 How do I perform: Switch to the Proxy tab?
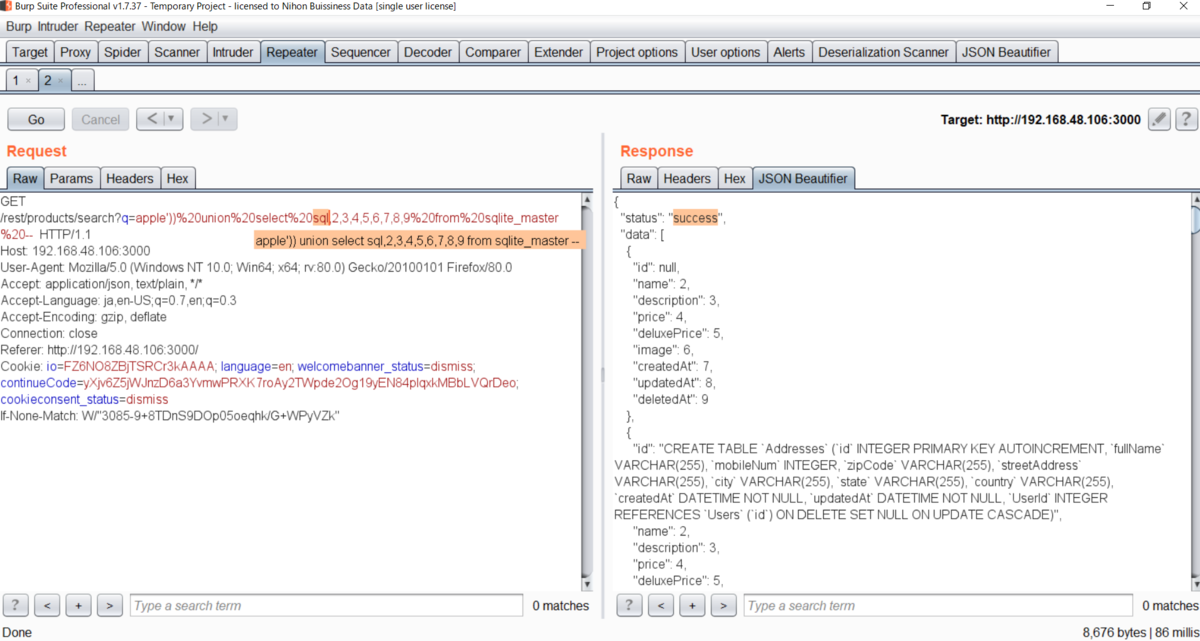[76, 52]
